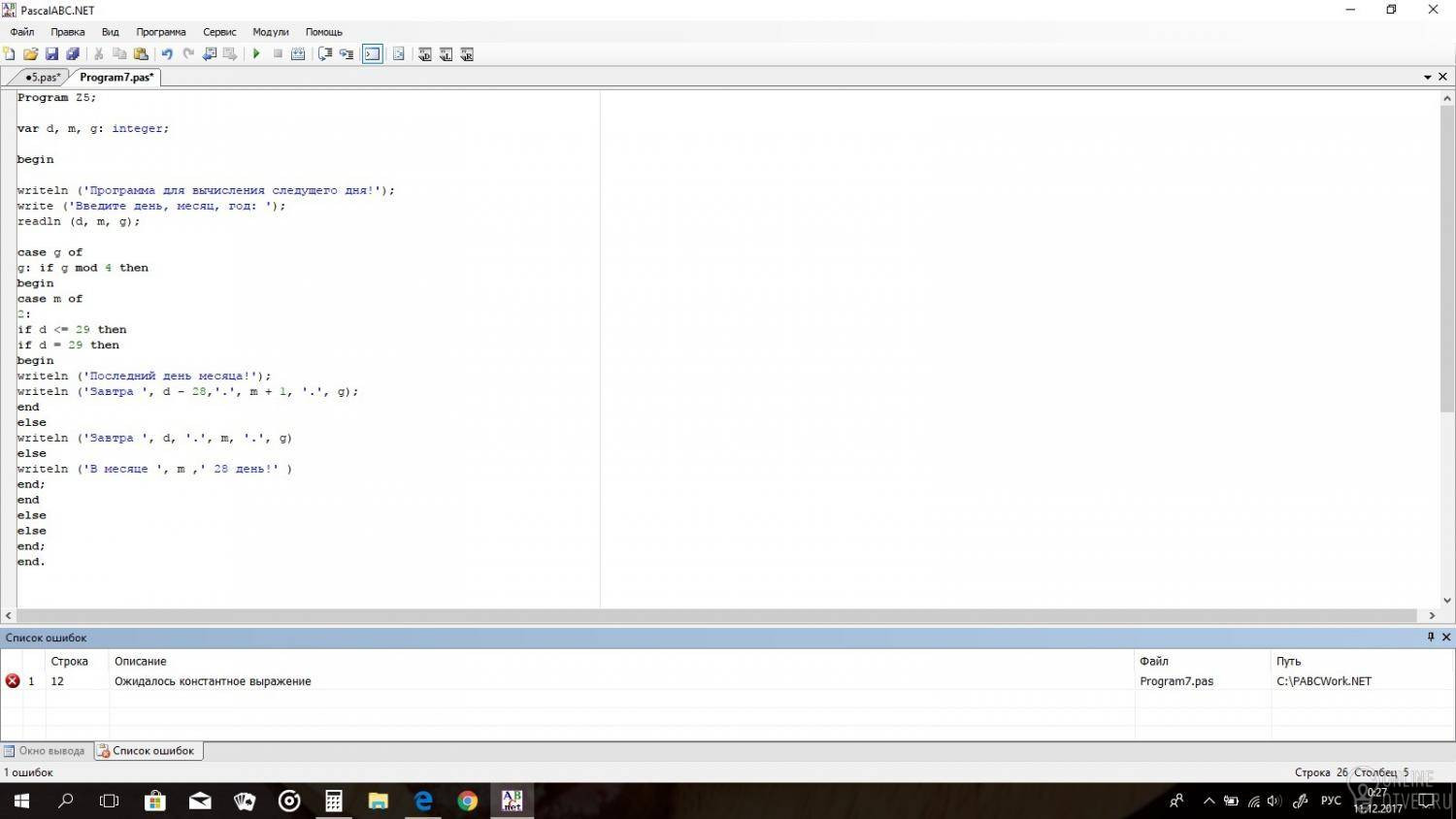The image size is (1456, 819).
Task: Close the Список ошибок panel
Action: pos(1446,637)
